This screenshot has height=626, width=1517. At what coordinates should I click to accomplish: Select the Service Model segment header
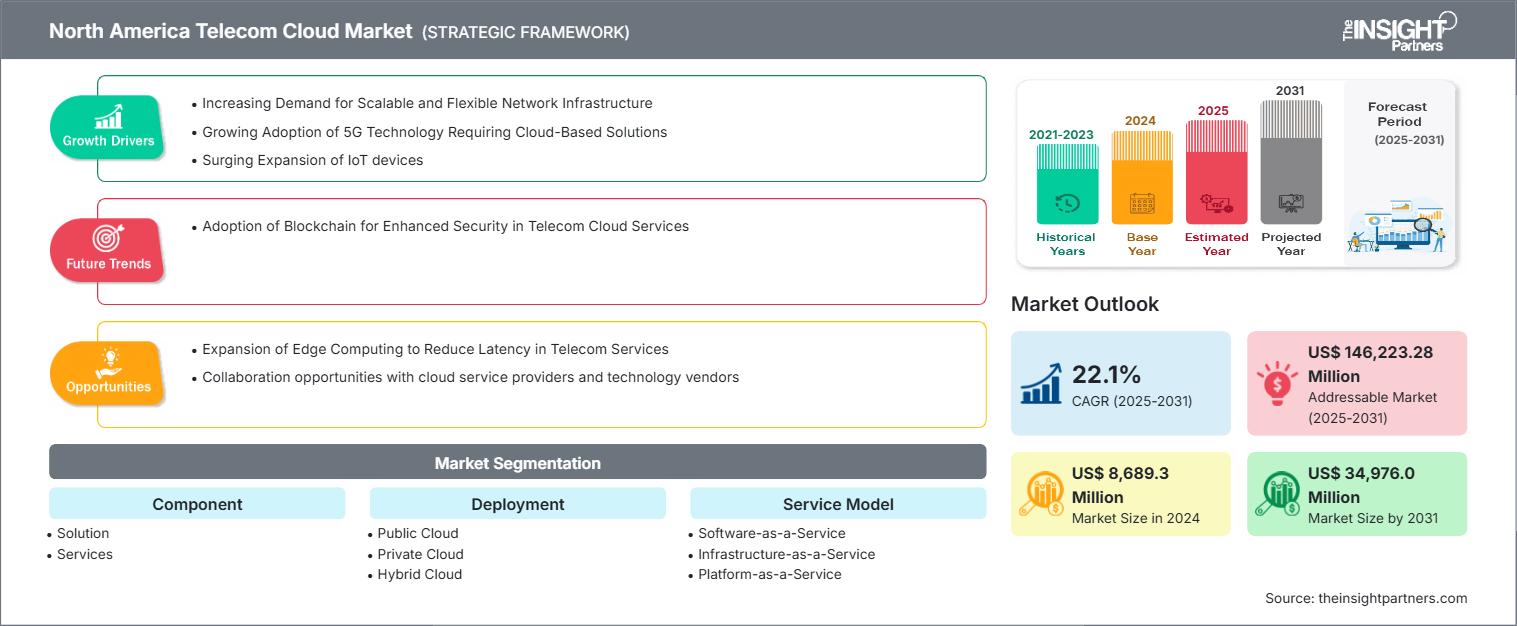(x=838, y=504)
